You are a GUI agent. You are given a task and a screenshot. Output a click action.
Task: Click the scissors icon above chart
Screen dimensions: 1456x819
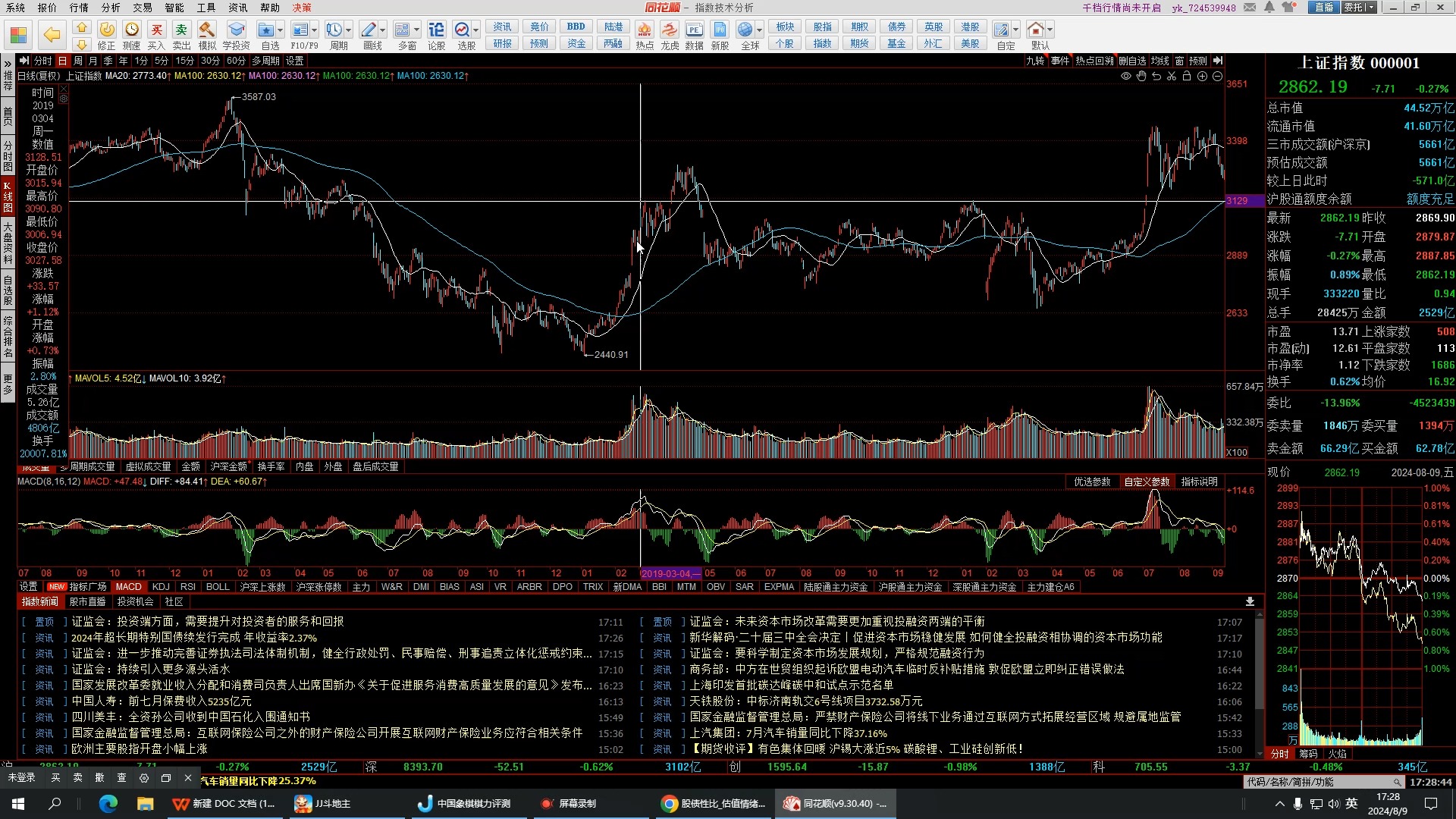click(x=1172, y=76)
